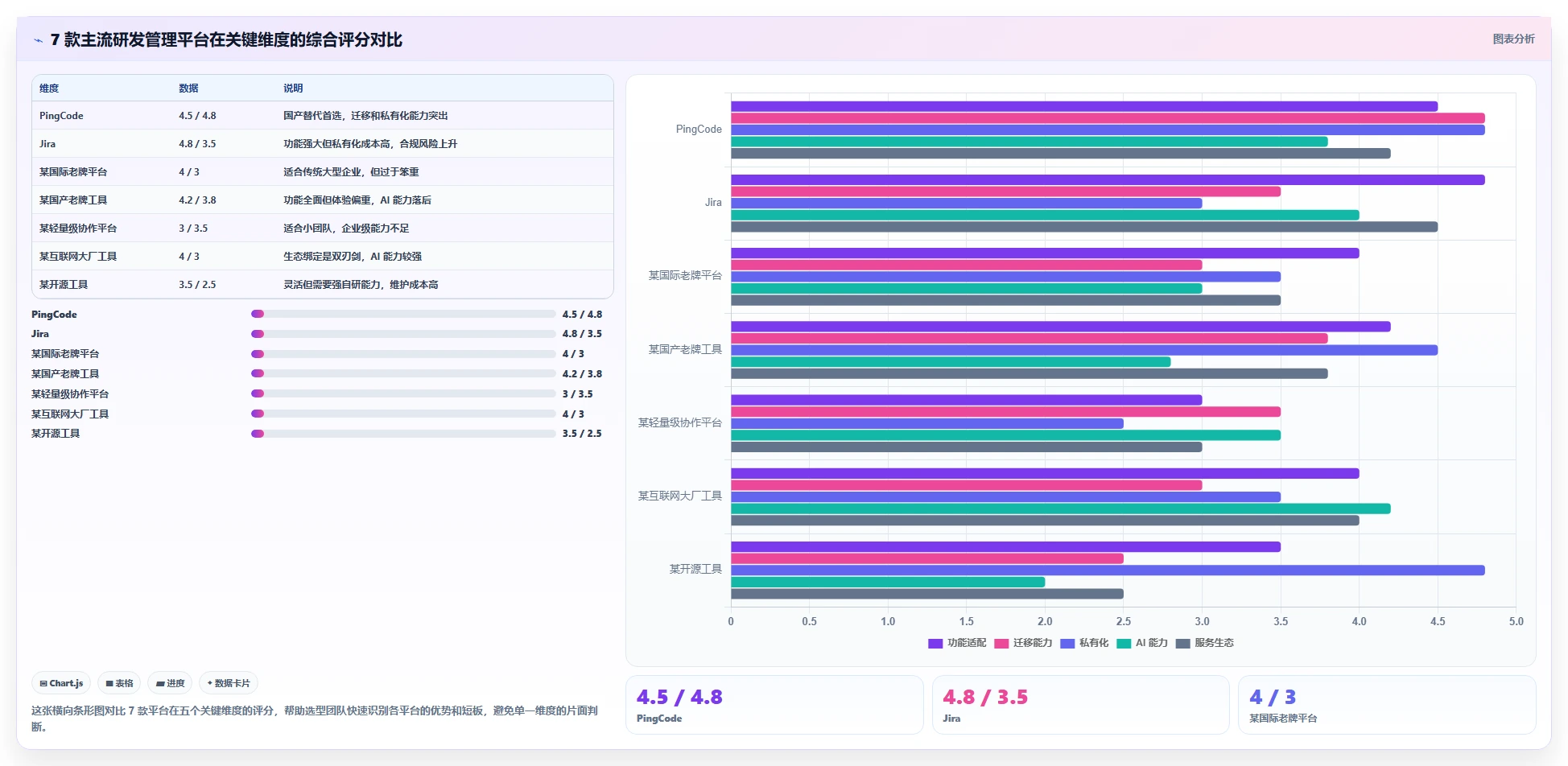Click 某互联网大厂工具 label on chart y-axis
1568x766 pixels.
[680, 496]
